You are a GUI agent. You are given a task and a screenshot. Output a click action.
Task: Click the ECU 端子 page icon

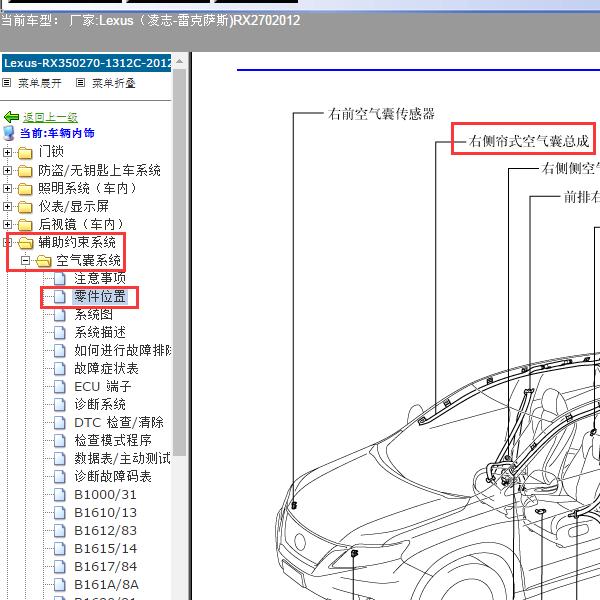click(60, 386)
